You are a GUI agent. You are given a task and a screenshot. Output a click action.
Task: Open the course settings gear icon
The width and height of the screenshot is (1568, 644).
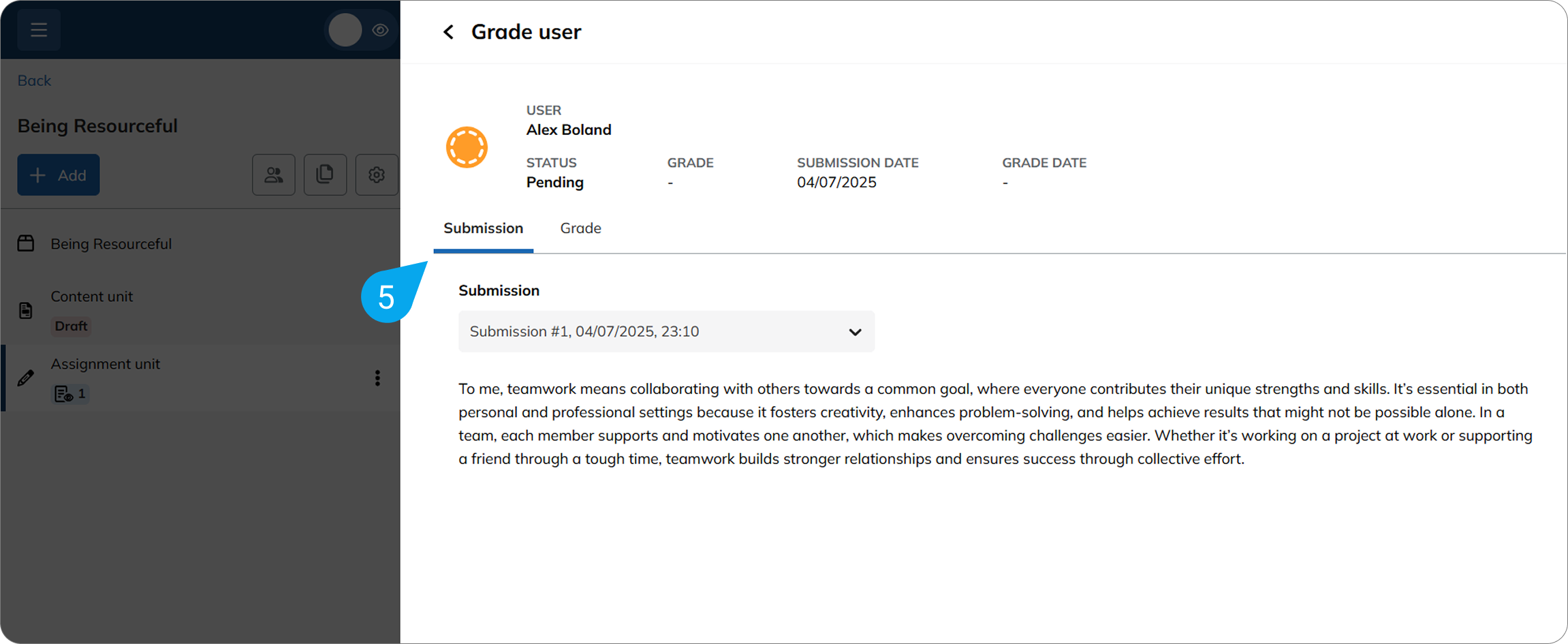point(377,175)
